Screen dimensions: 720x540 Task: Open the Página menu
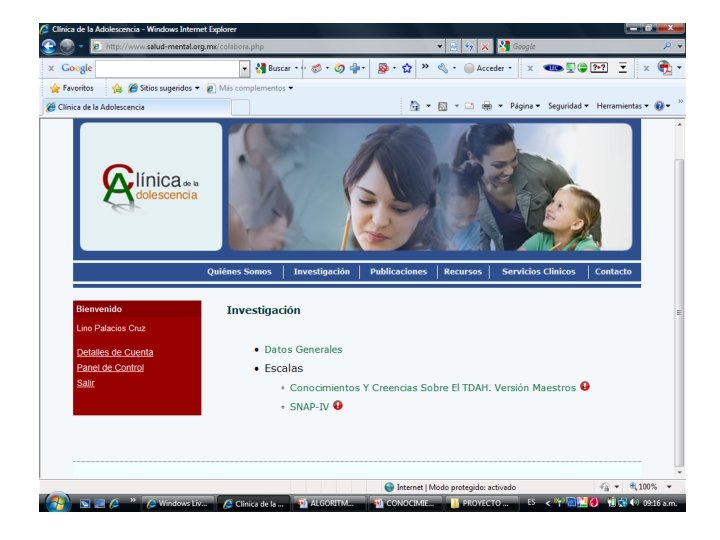coord(525,106)
